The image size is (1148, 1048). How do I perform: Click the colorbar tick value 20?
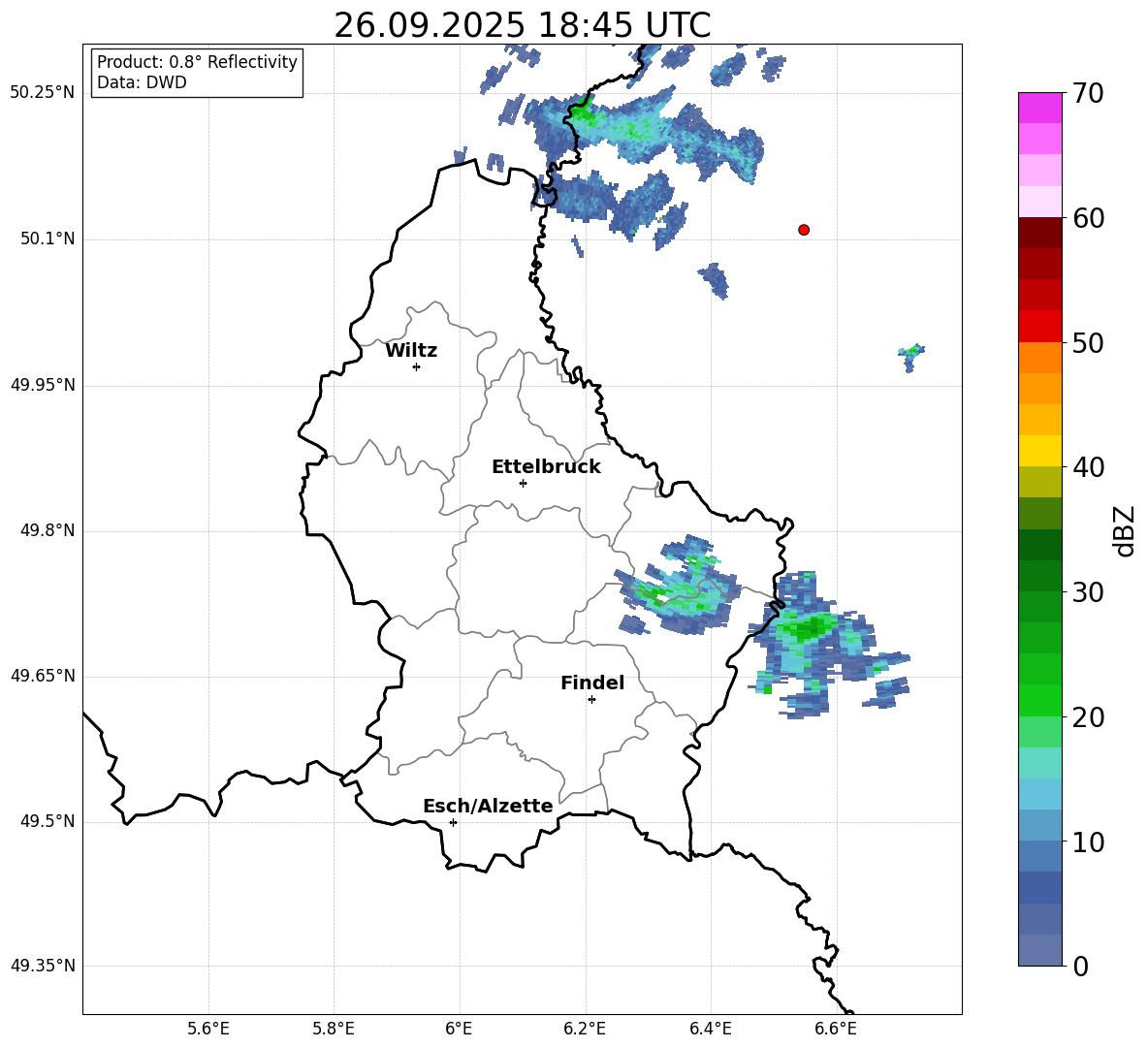1089,717
